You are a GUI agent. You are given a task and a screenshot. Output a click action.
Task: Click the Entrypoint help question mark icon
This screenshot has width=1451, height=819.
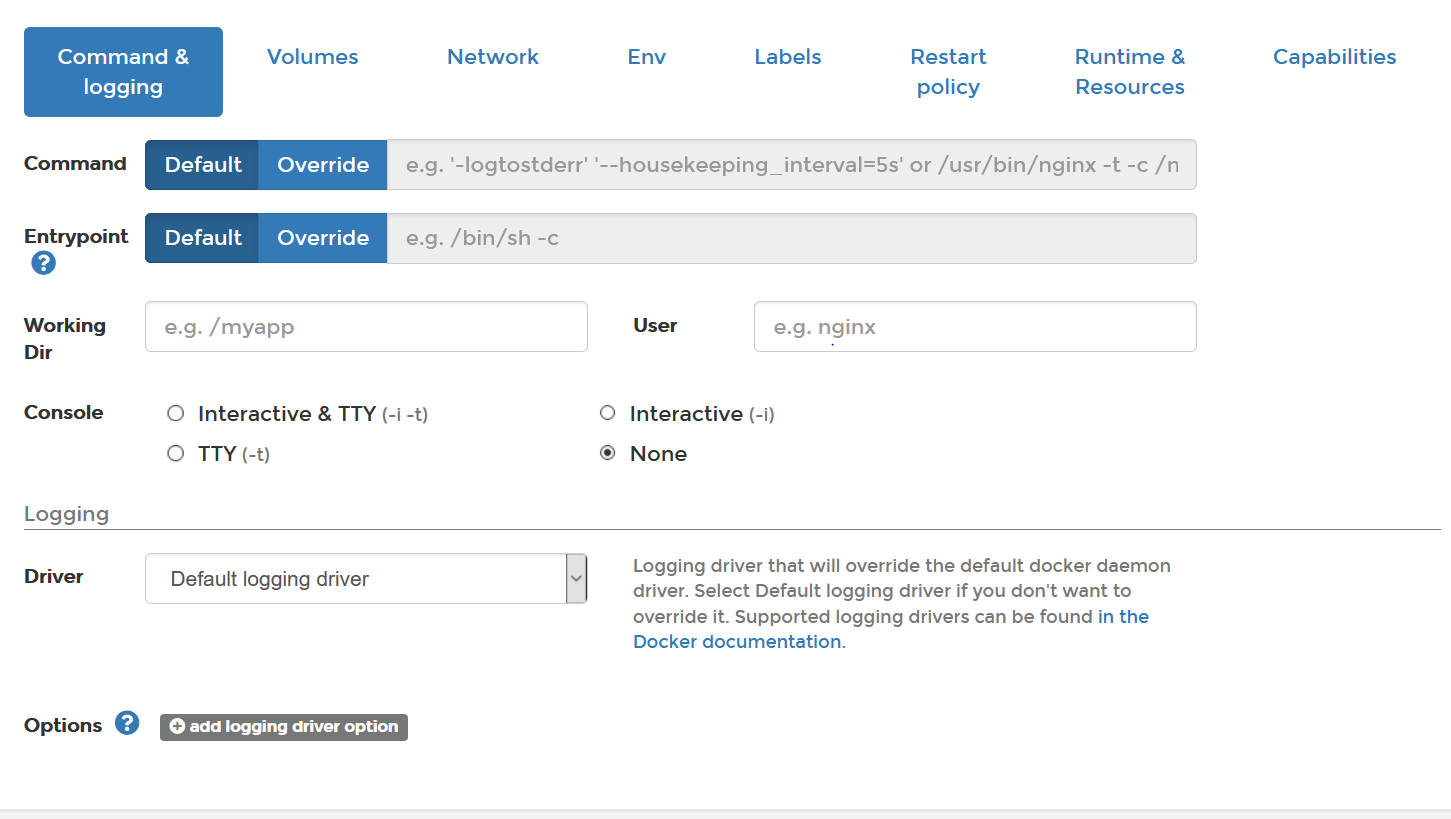tap(43, 264)
